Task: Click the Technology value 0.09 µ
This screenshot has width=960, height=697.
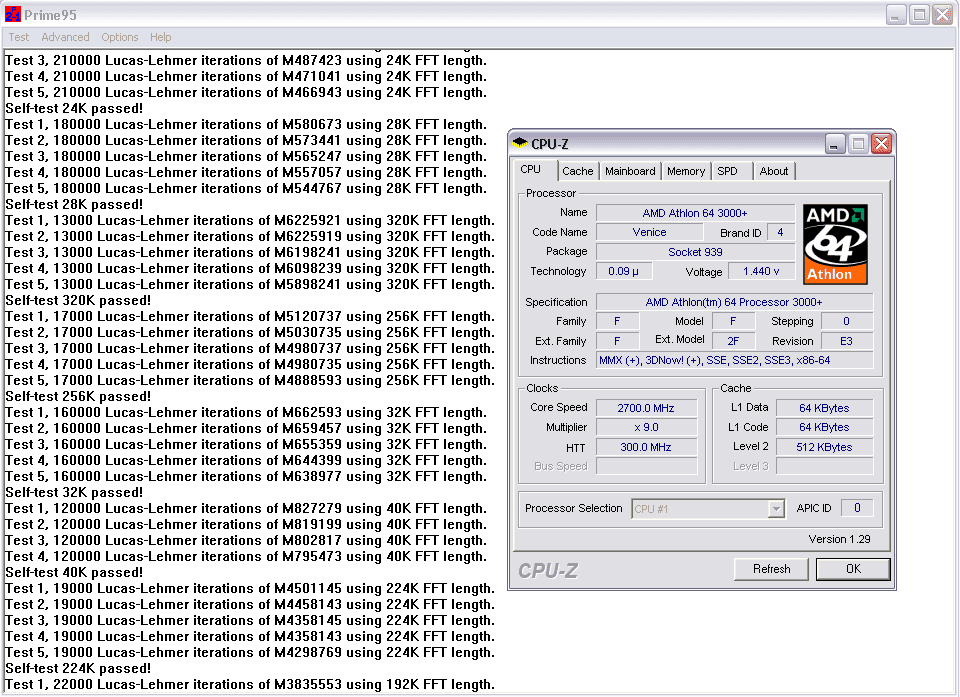Action: (623, 271)
